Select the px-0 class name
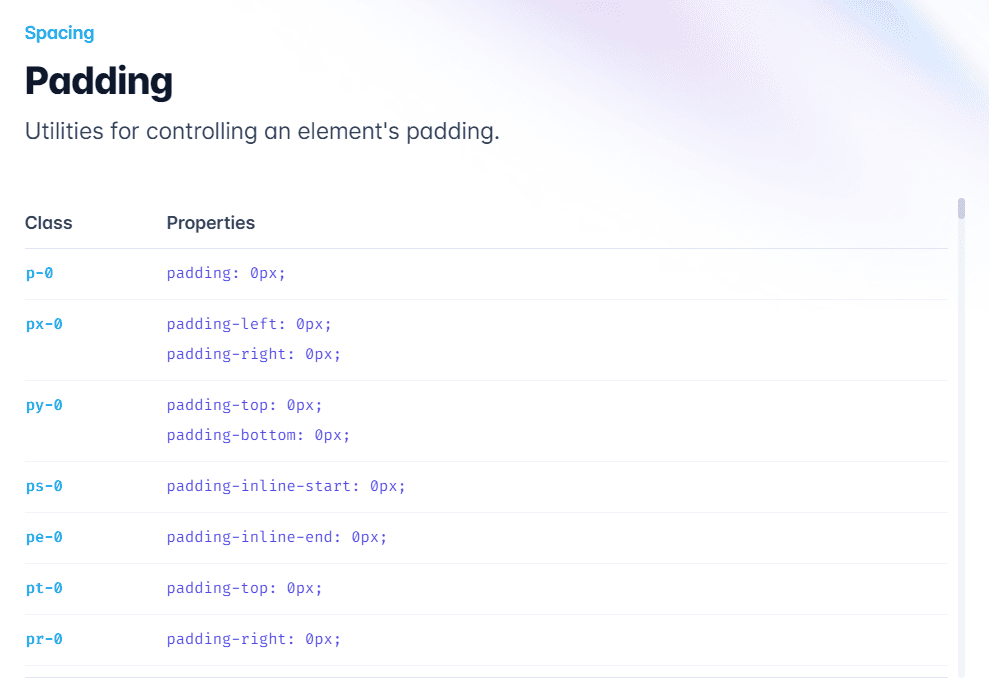The width and height of the screenshot is (989, 685). 44,324
